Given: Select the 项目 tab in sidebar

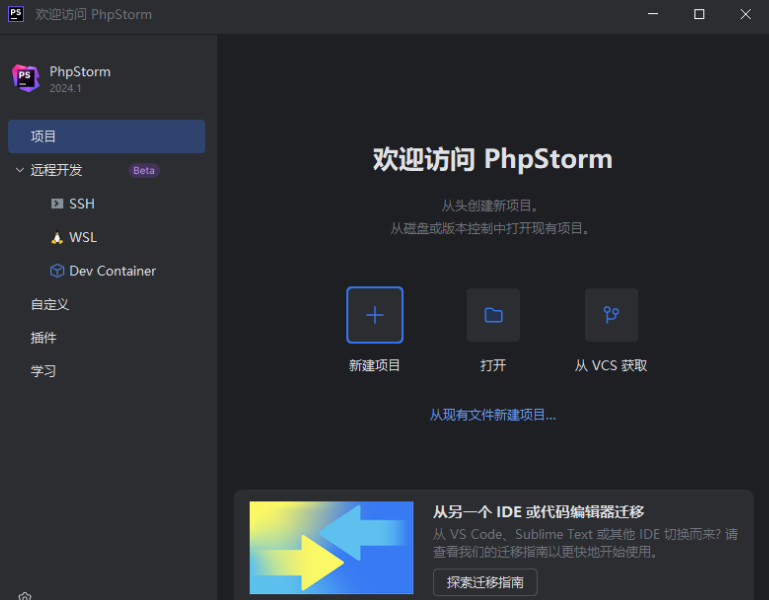Looking at the screenshot, I should [x=106, y=136].
